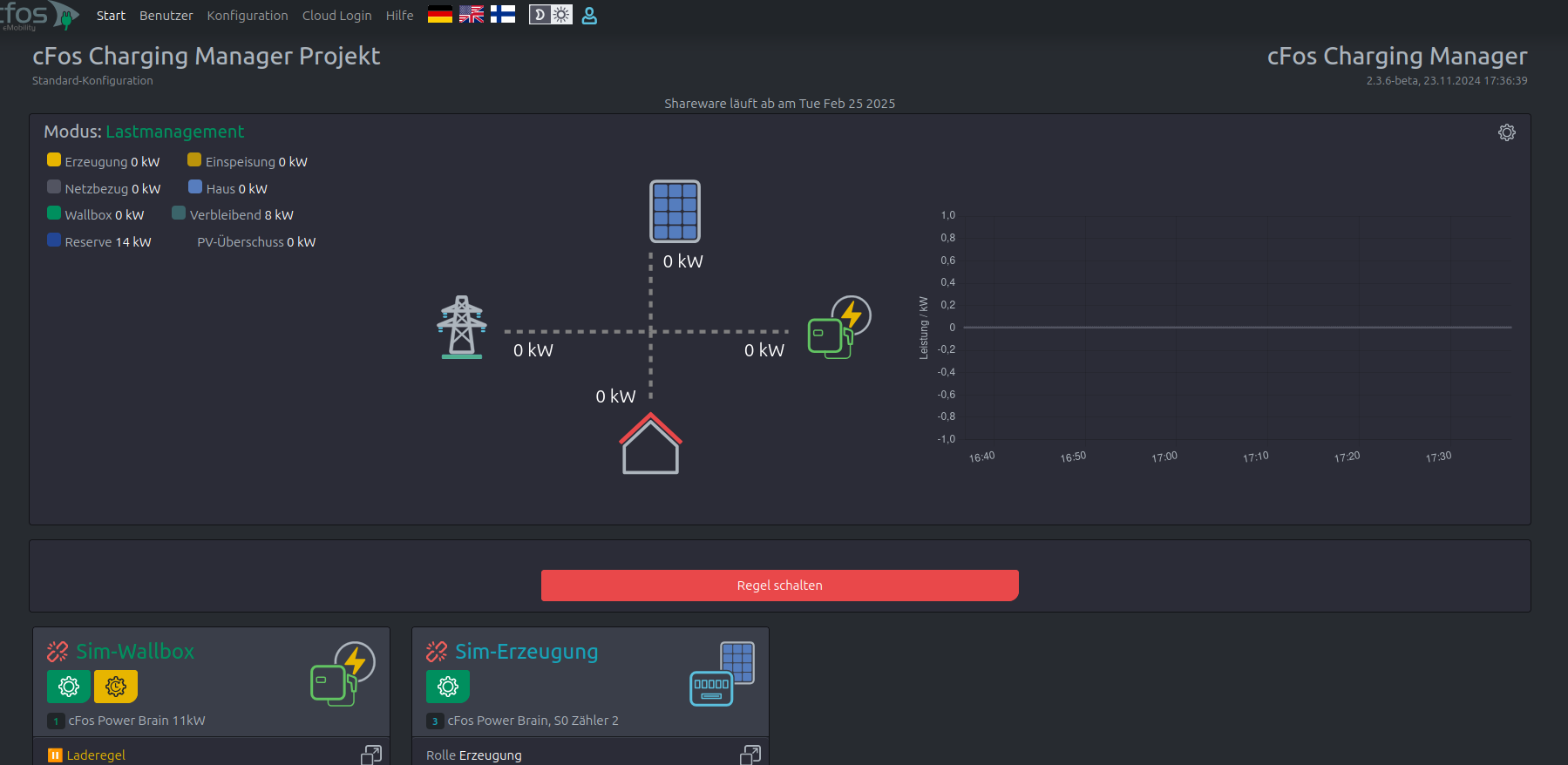The width and height of the screenshot is (1568, 765).
Task: Open the Start menu item
Action: 111,16
